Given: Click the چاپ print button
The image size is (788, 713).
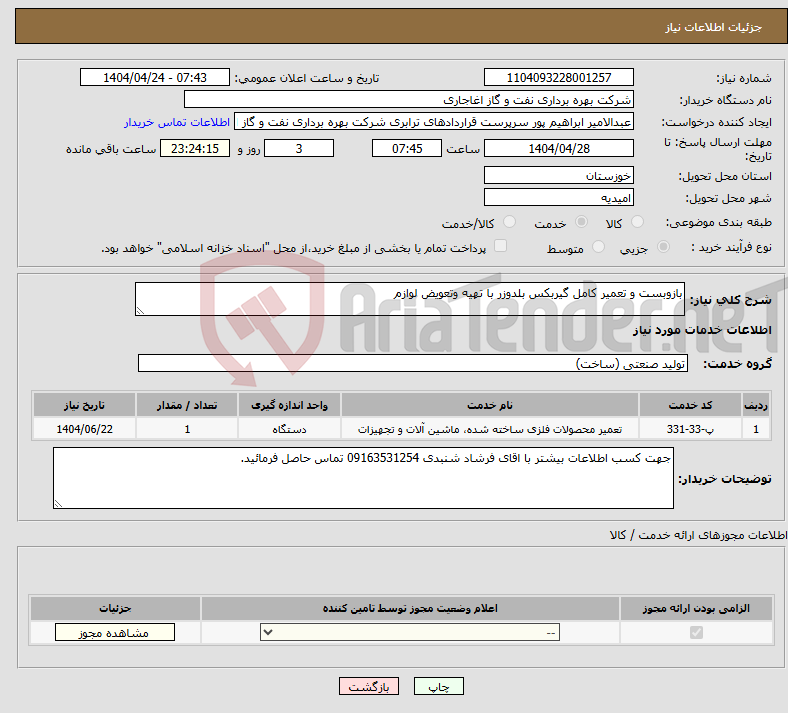Looking at the screenshot, I should [439, 686].
